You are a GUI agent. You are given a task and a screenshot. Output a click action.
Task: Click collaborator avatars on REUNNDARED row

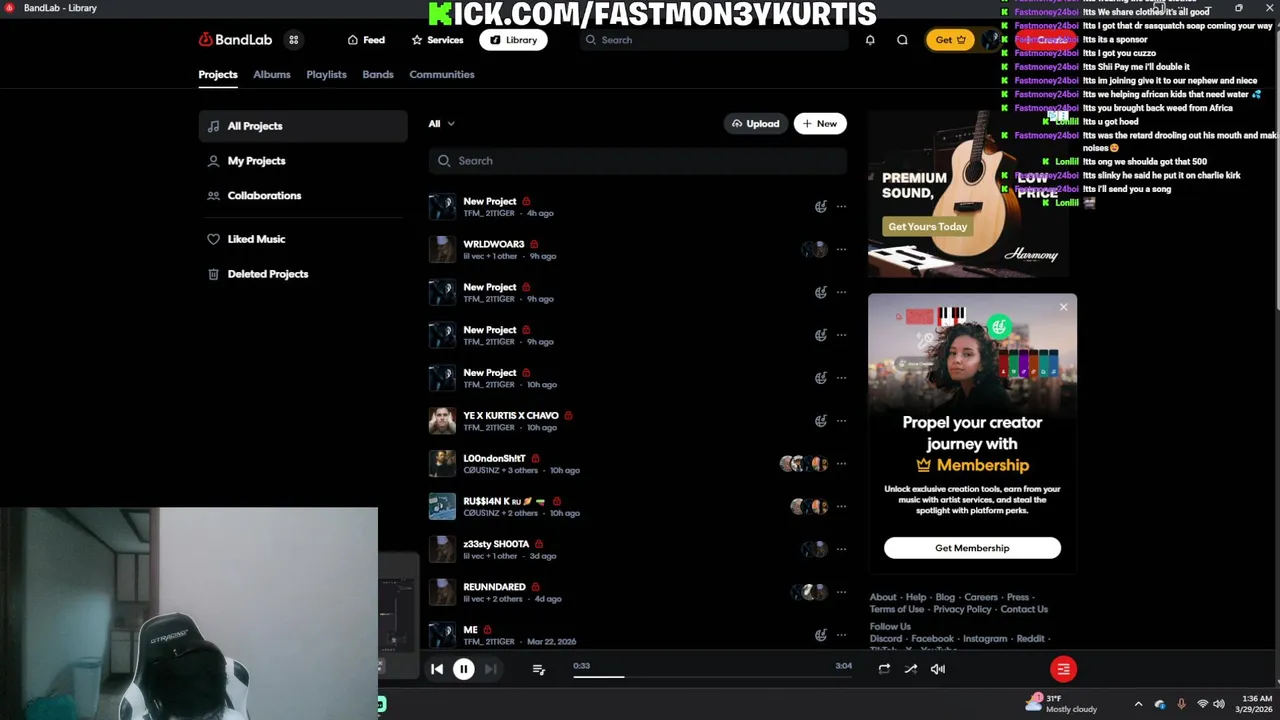(810, 592)
